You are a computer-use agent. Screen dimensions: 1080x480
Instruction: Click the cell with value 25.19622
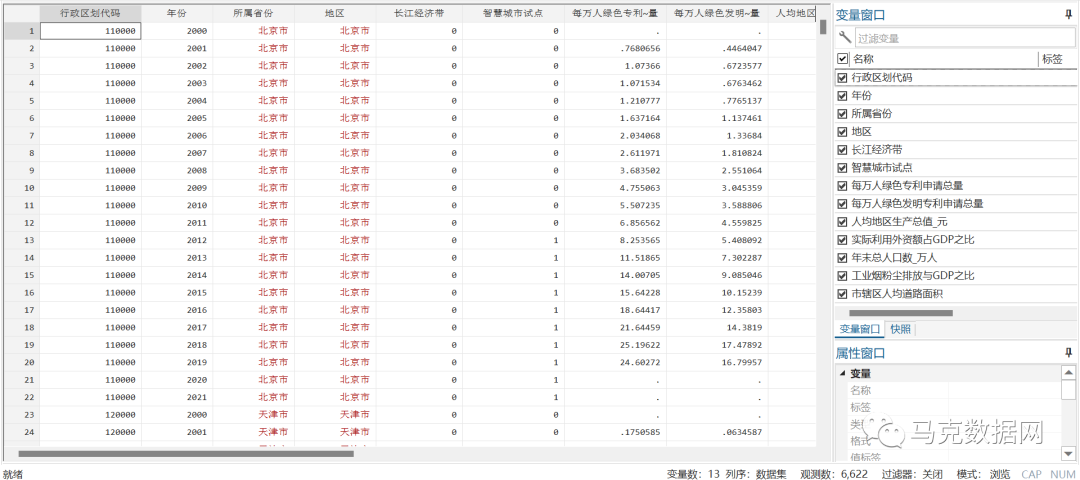[615, 345]
